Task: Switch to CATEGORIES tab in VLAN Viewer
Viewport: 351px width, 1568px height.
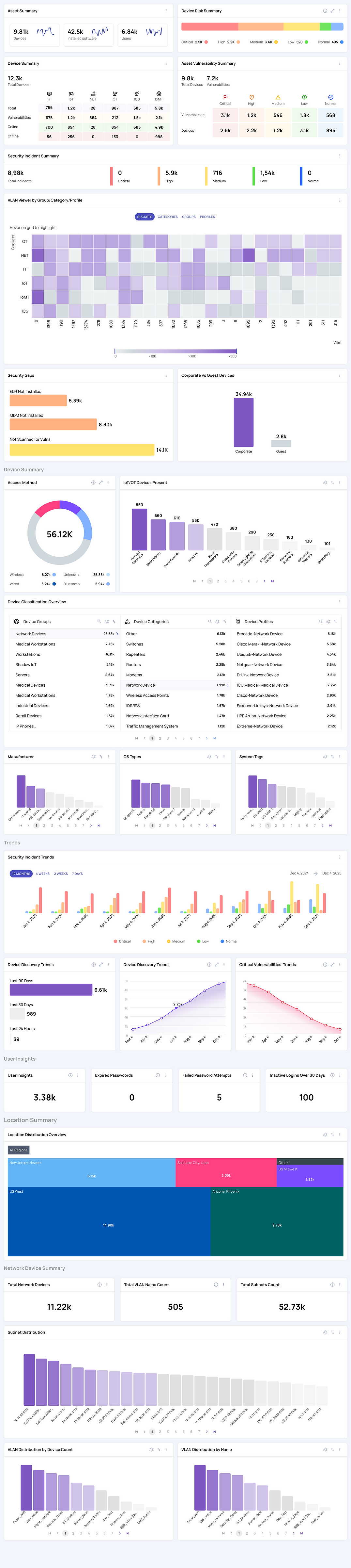Action: pyautogui.click(x=168, y=217)
